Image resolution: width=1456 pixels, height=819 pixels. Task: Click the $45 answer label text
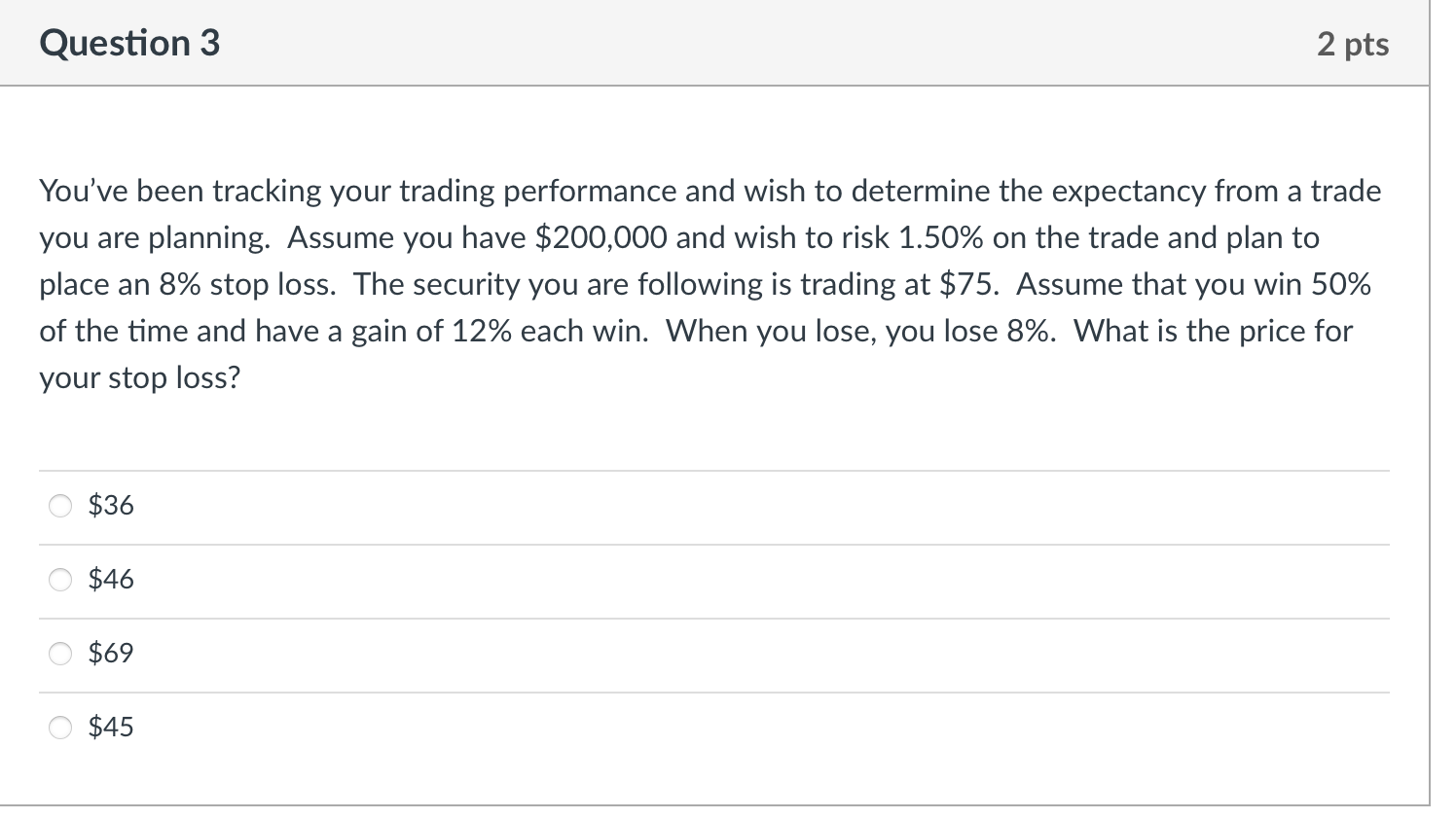point(110,726)
